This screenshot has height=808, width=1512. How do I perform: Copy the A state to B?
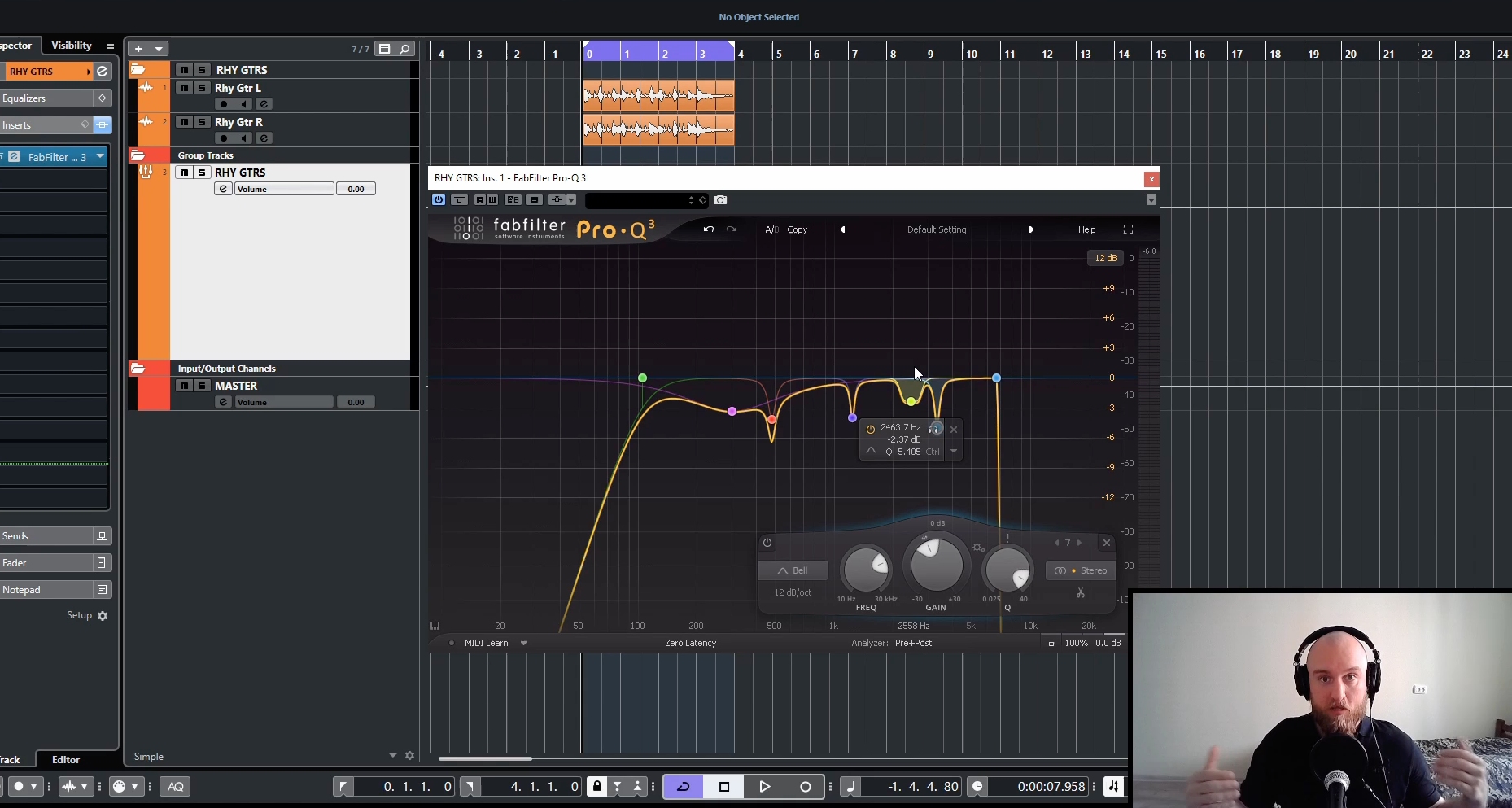point(798,229)
